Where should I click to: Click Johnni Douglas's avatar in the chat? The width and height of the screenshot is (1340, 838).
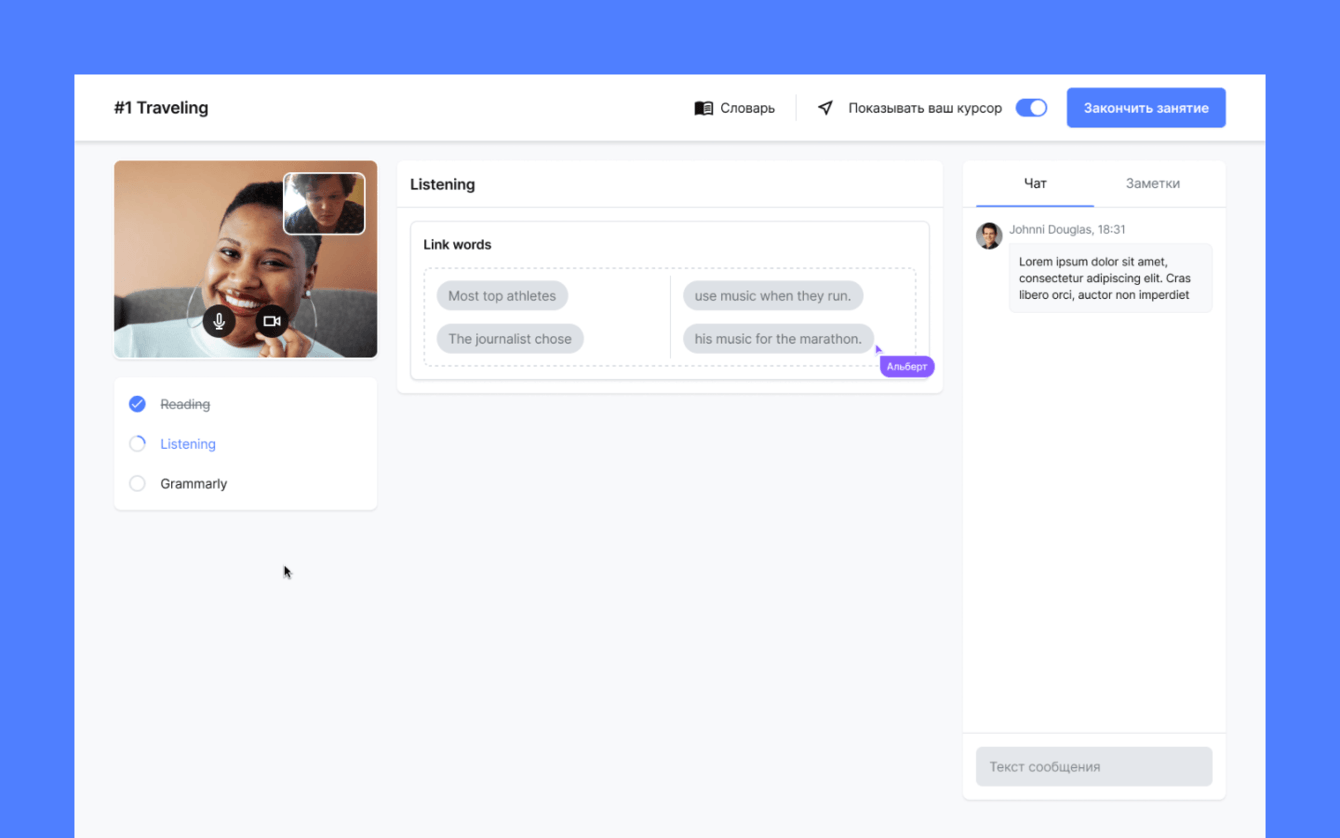tap(989, 236)
